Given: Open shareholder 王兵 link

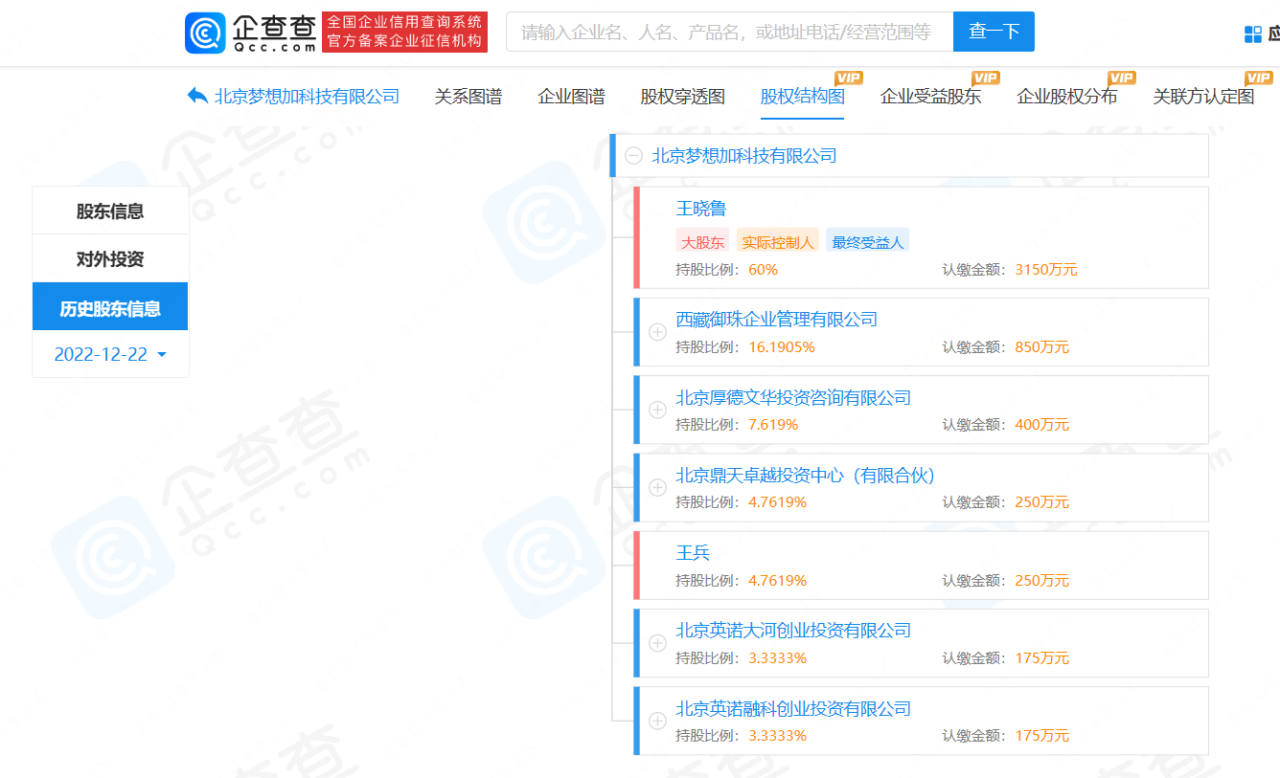Looking at the screenshot, I should click(x=693, y=553).
